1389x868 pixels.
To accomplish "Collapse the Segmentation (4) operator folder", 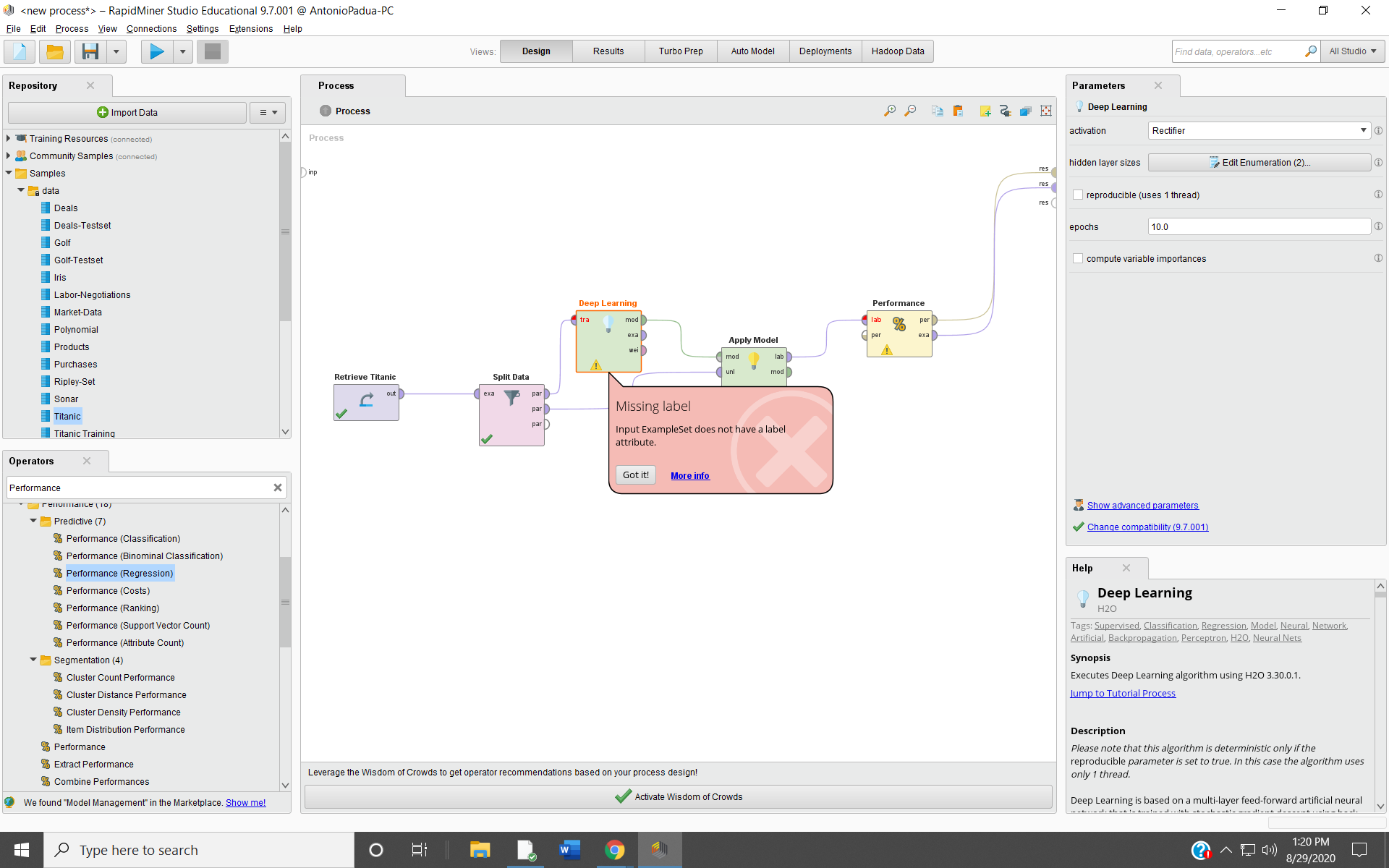I will coord(33,660).
